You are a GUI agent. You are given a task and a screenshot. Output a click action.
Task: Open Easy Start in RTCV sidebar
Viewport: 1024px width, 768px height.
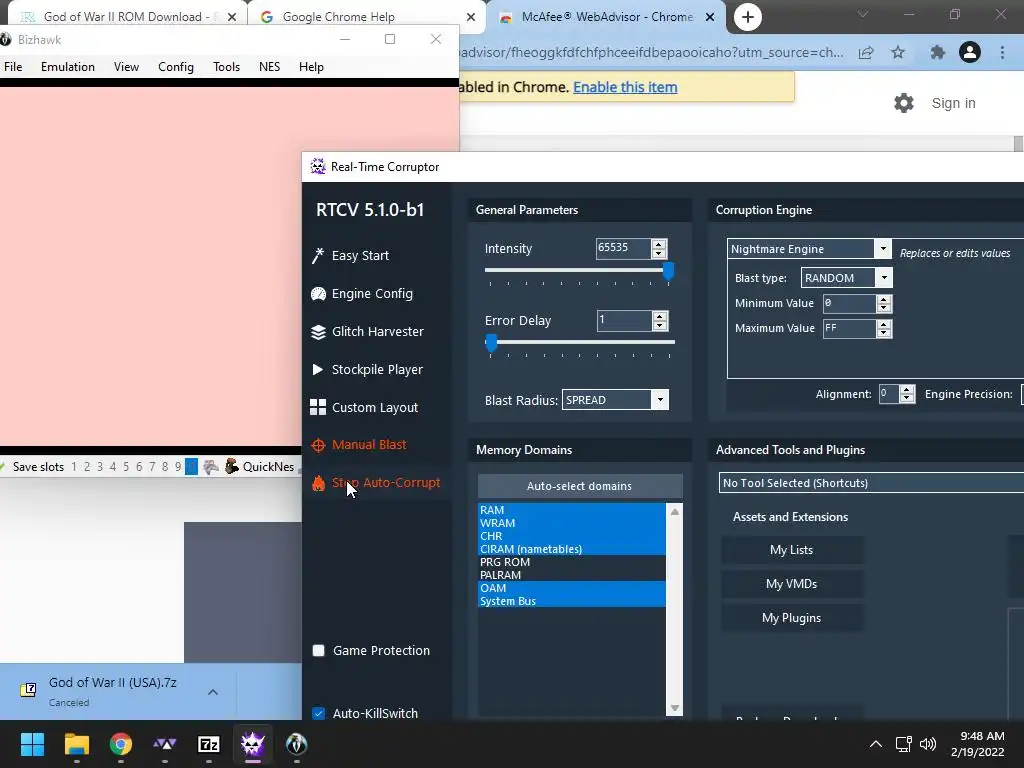350,255
